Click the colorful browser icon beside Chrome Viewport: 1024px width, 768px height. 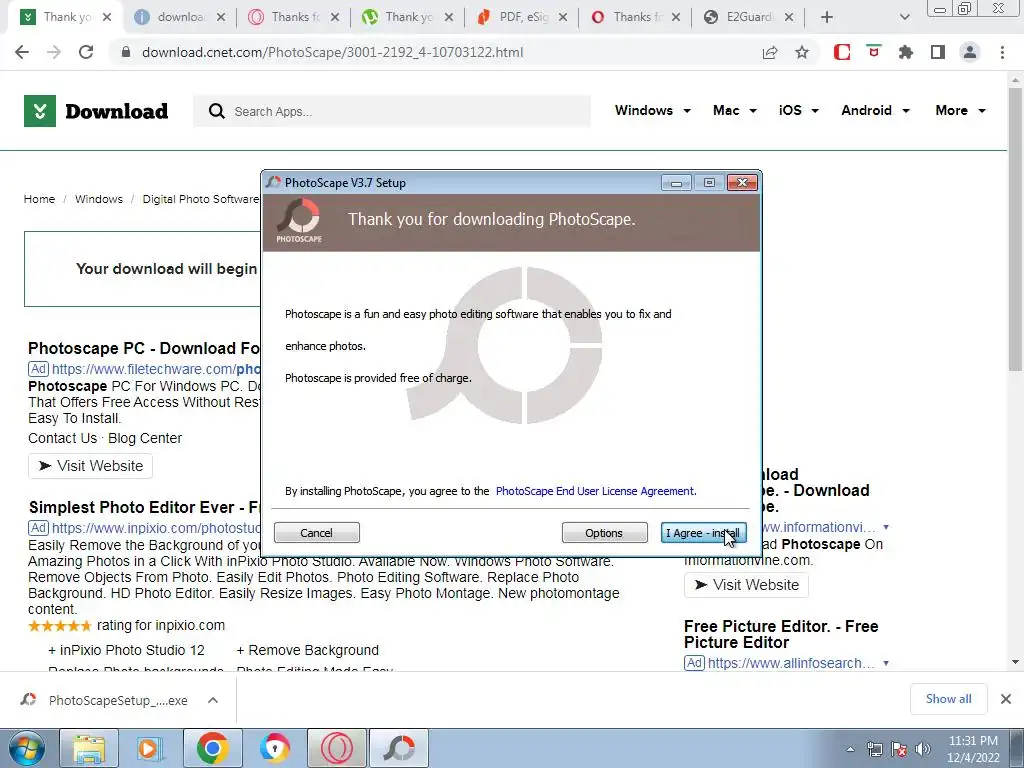pos(275,748)
